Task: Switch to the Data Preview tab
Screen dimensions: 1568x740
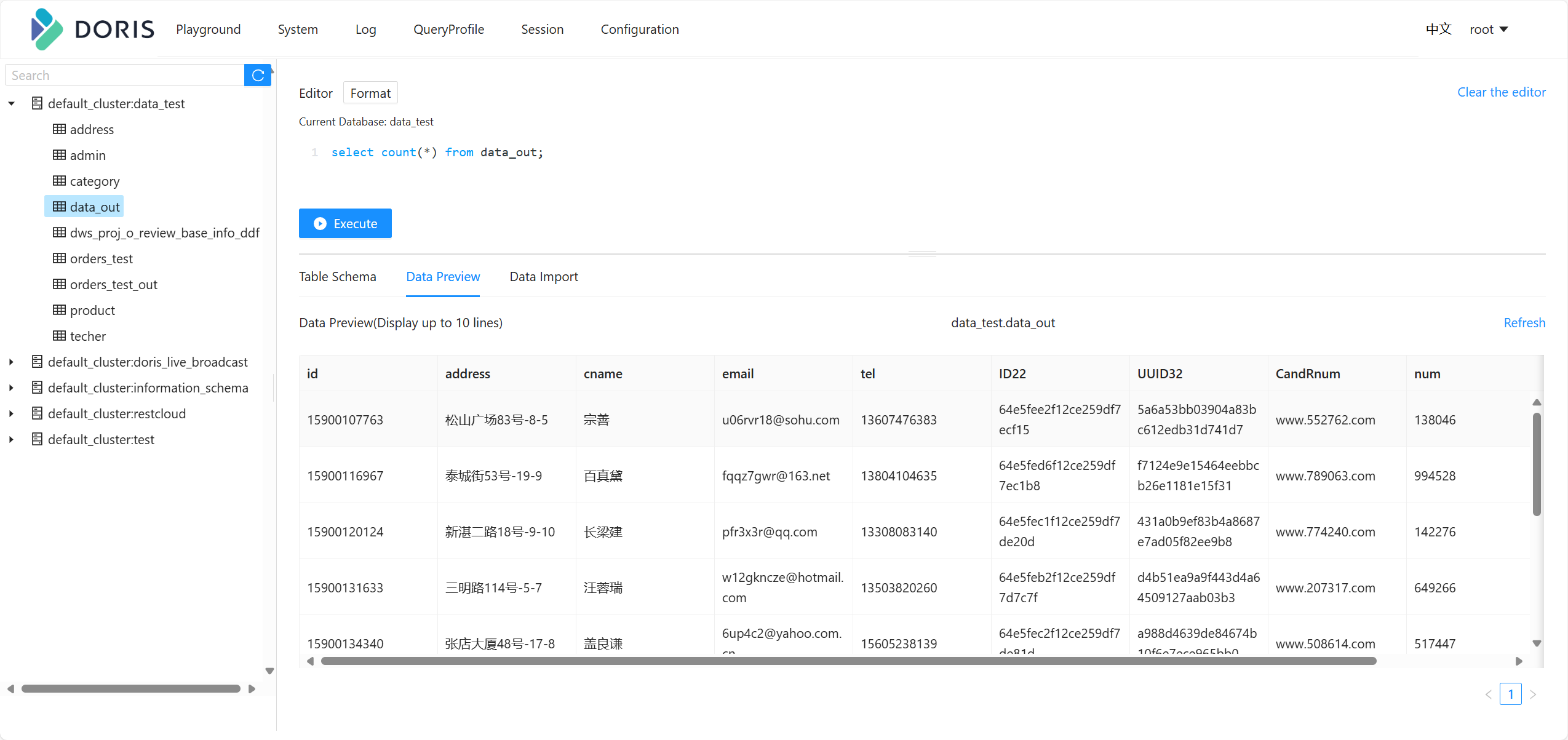Action: [443, 277]
